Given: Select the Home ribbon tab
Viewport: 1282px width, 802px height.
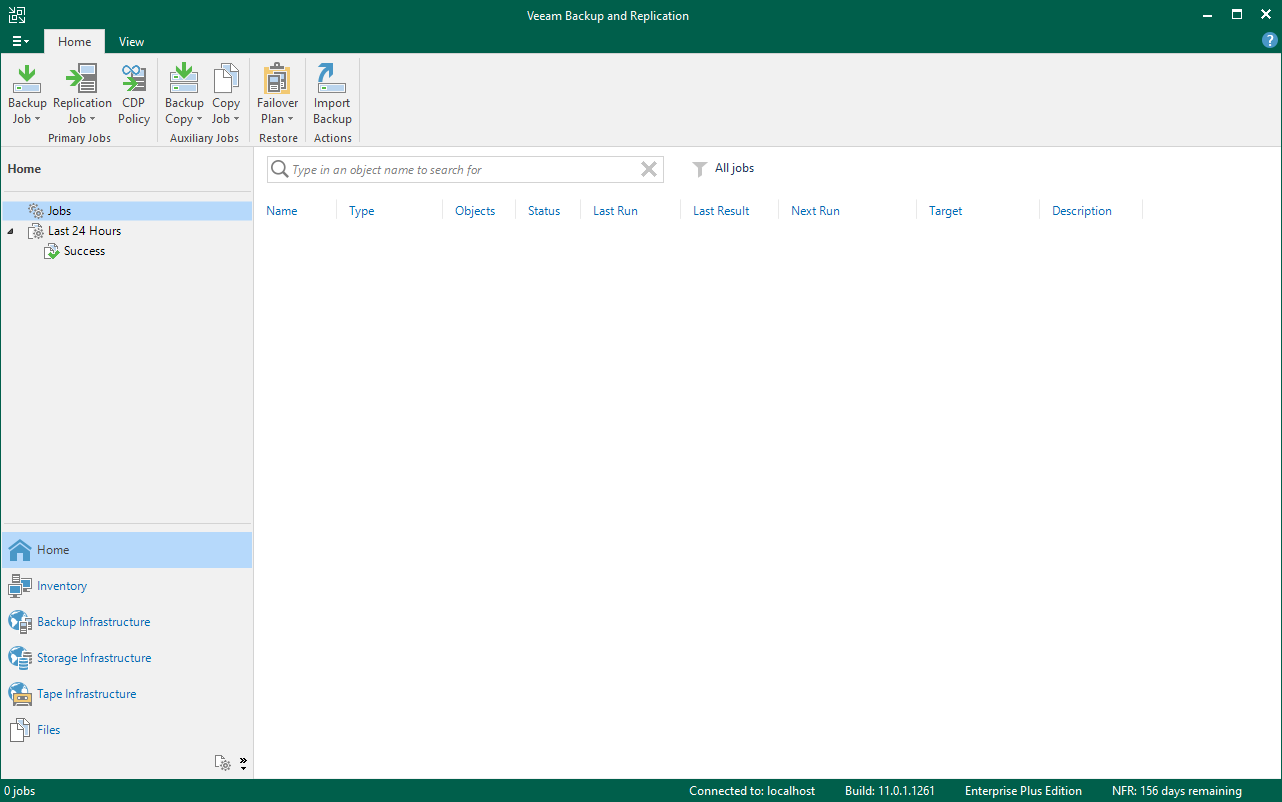Looking at the screenshot, I should tap(74, 42).
